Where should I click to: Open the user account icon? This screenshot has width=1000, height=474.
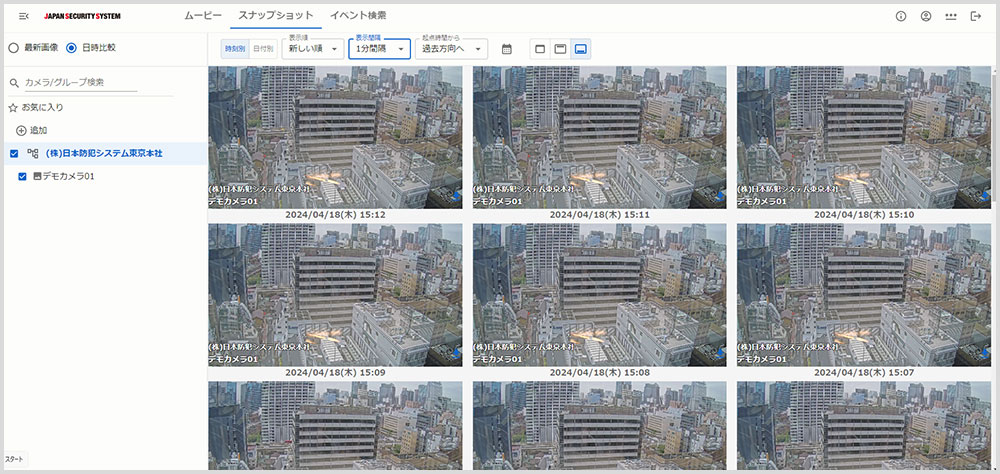926,16
